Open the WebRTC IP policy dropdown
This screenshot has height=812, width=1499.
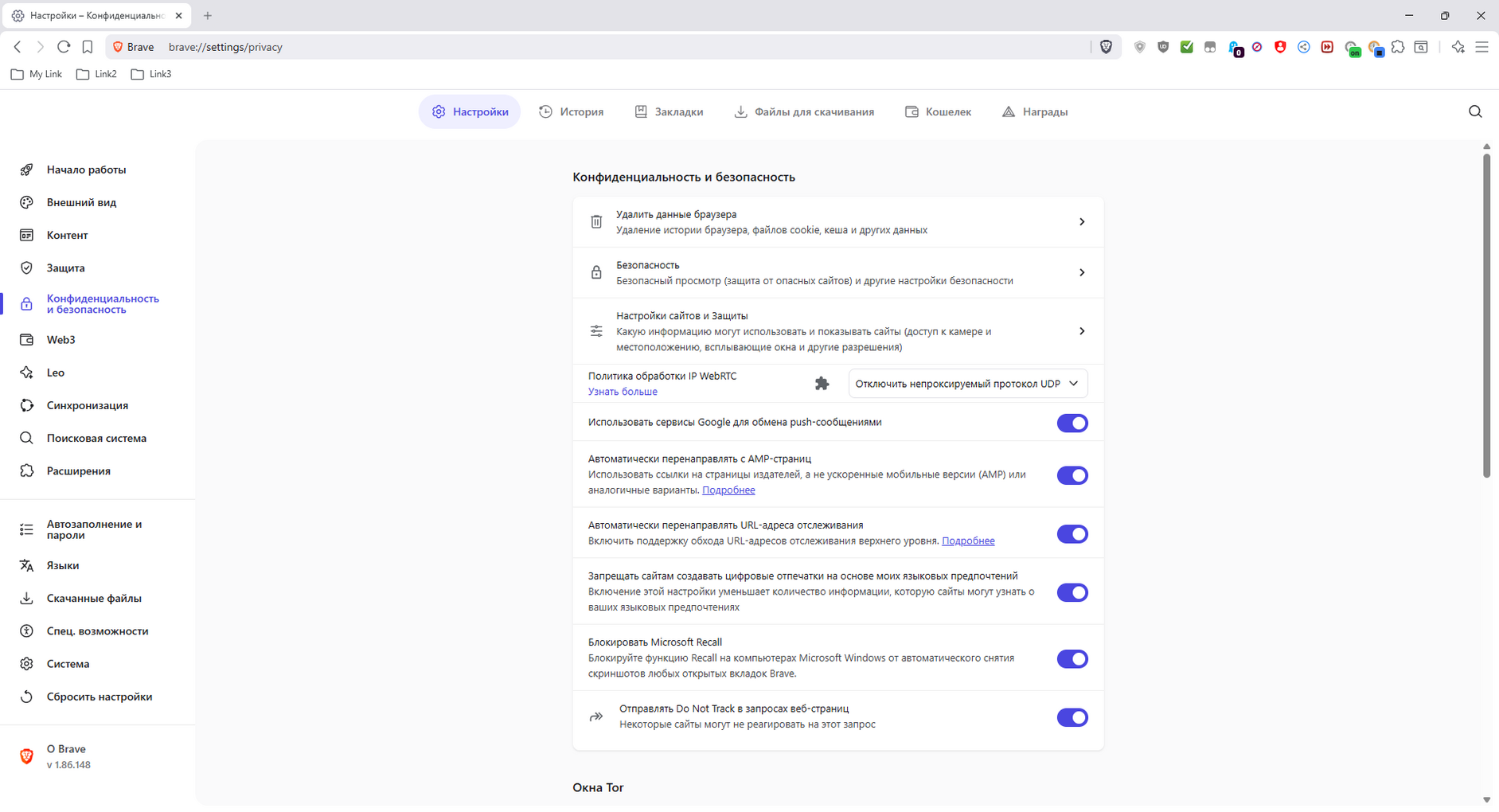(x=966, y=383)
